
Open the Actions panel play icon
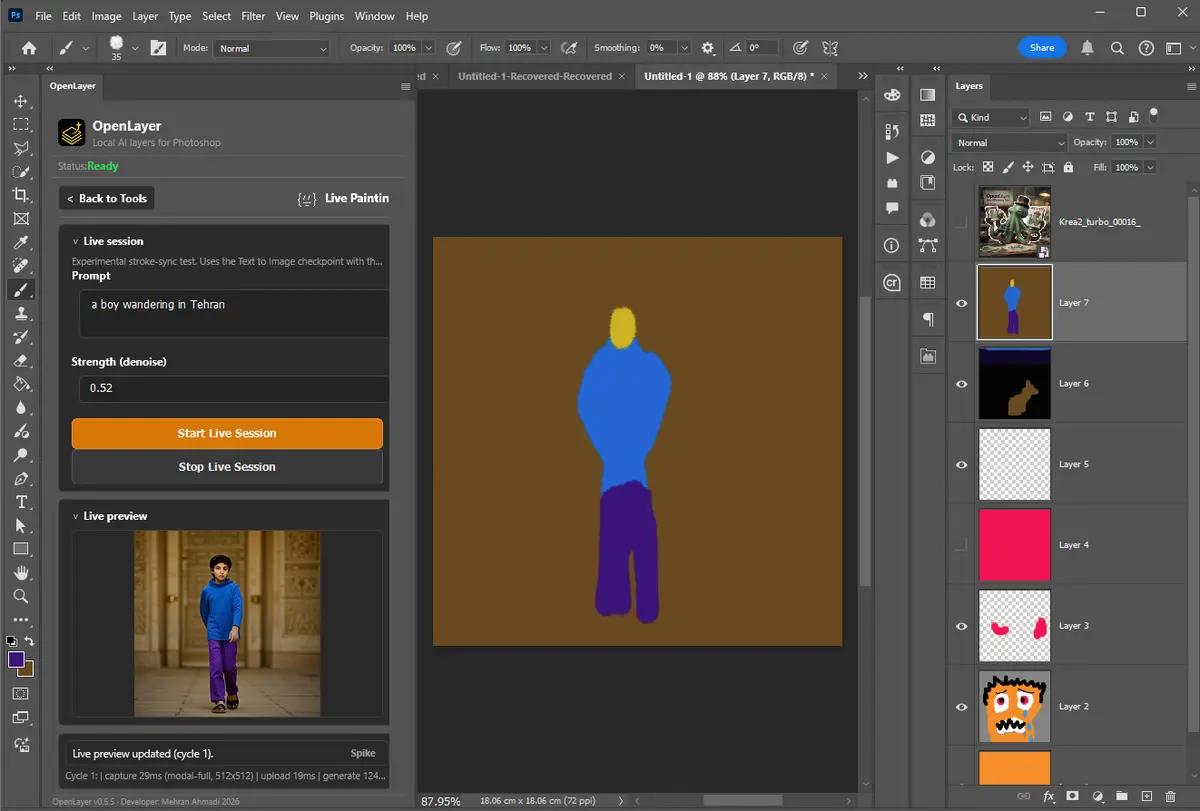click(892, 158)
